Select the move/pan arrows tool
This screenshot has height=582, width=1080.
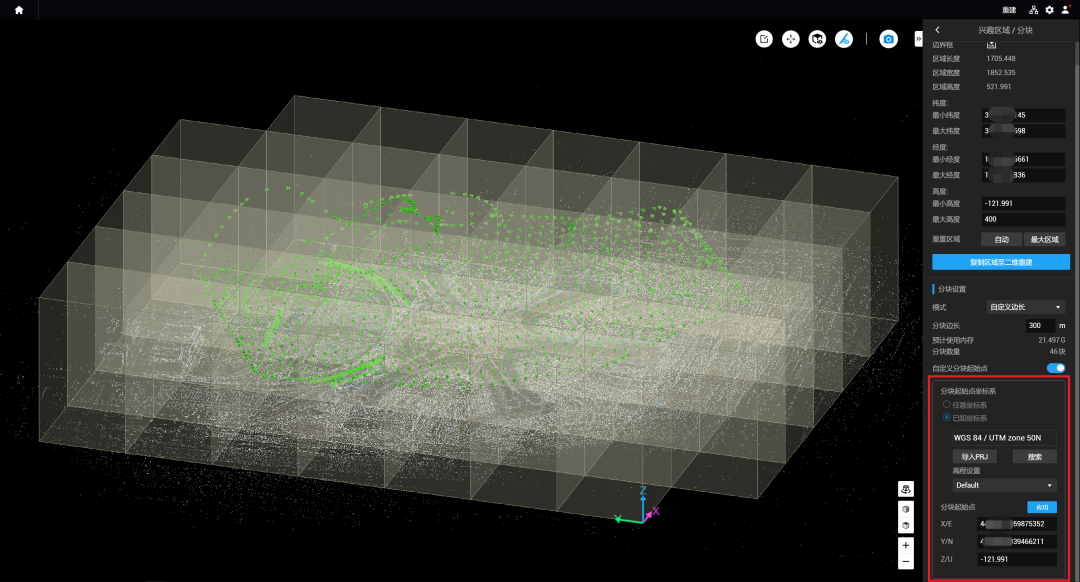[791, 39]
